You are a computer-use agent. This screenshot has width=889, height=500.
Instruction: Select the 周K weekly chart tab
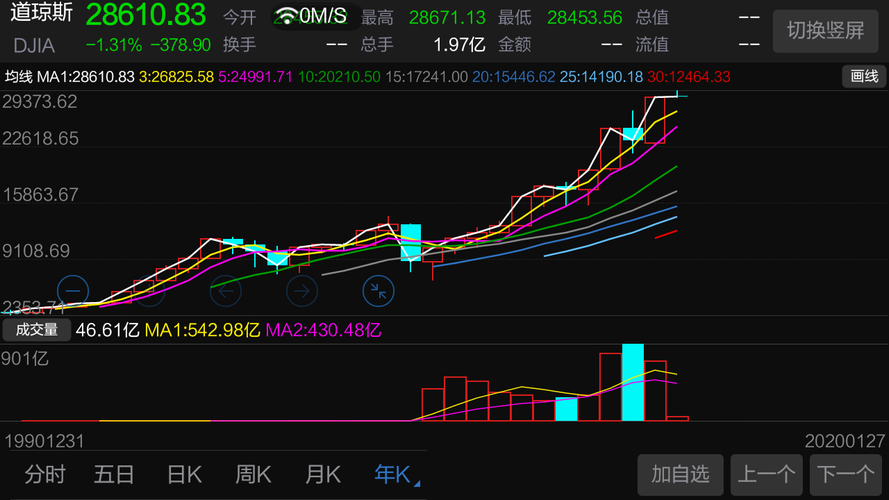[253, 474]
